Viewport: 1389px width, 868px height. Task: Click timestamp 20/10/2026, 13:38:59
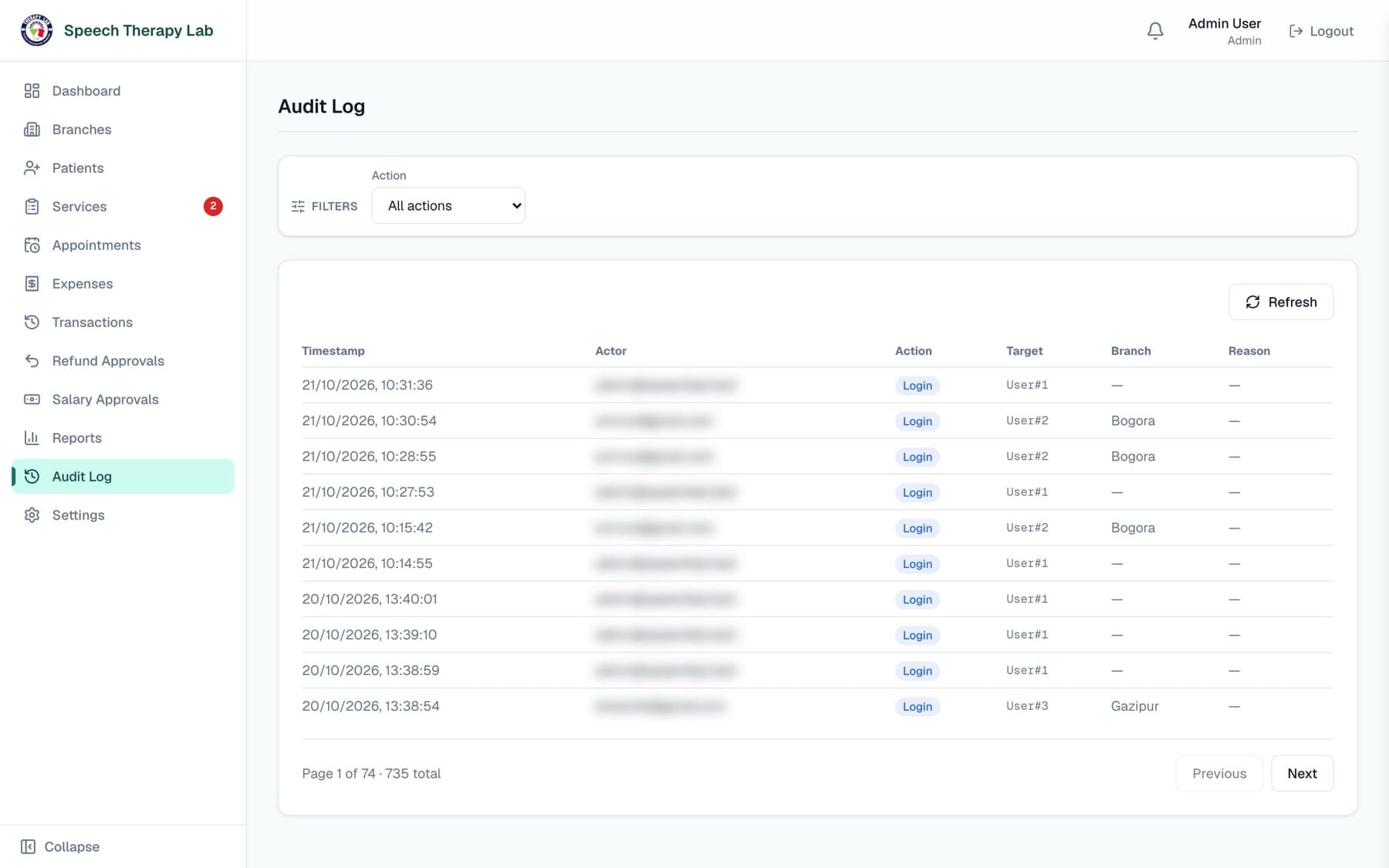[x=370, y=670]
